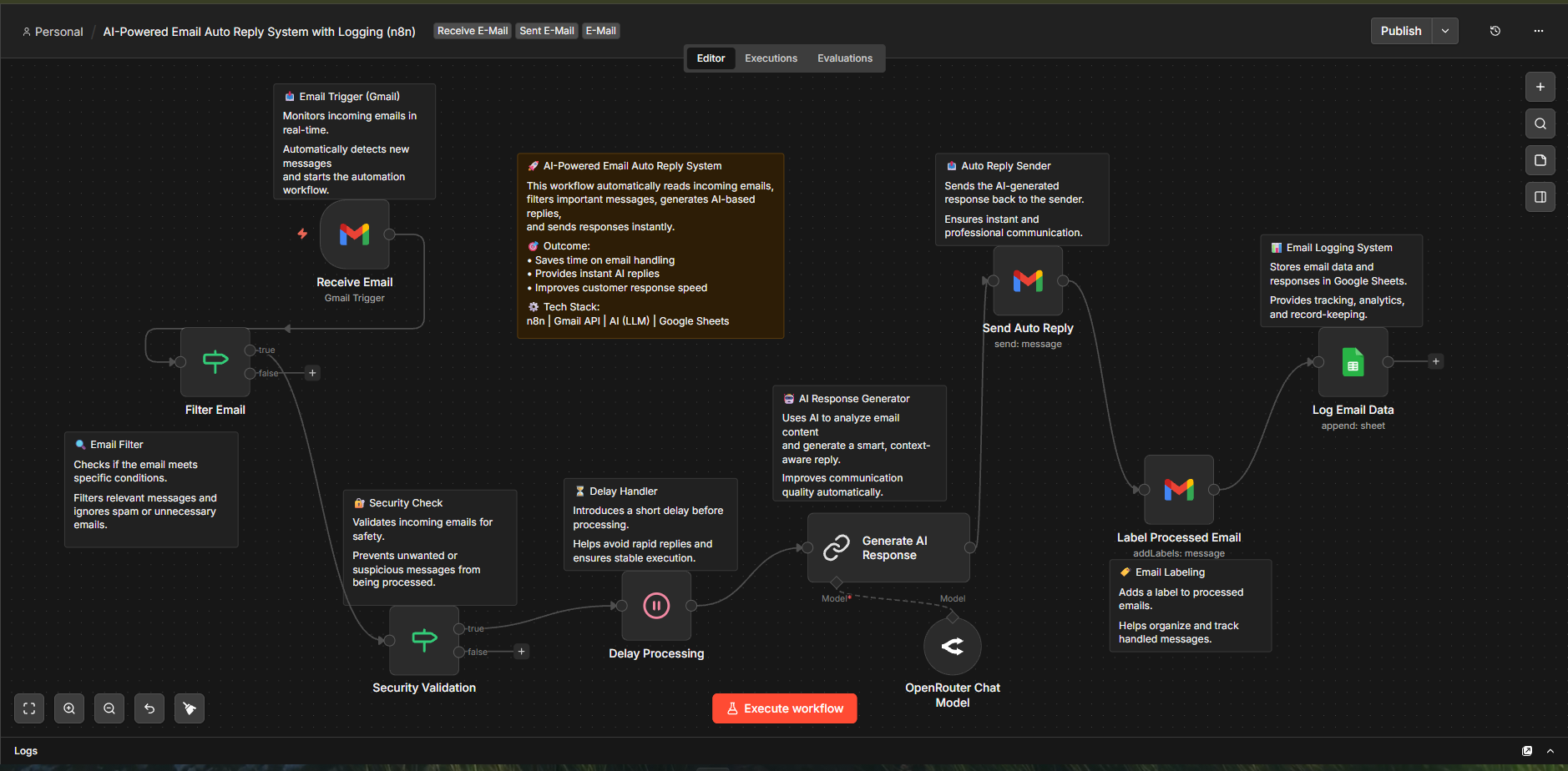Add a sticky note to canvas

tap(1540, 160)
